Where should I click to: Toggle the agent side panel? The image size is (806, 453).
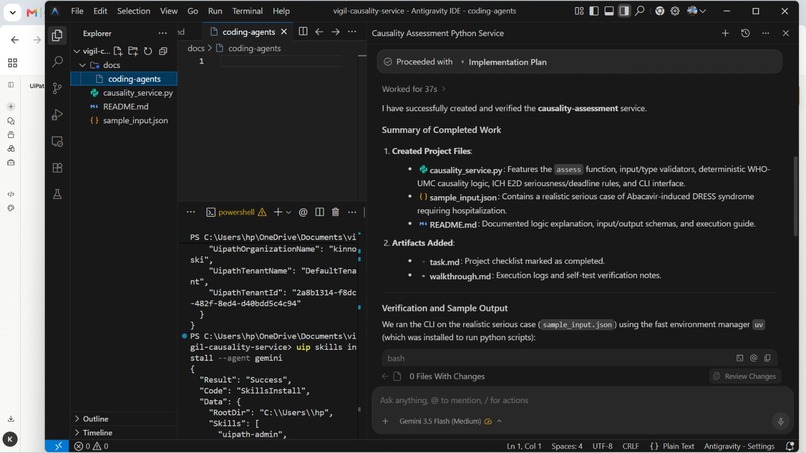tap(624, 11)
